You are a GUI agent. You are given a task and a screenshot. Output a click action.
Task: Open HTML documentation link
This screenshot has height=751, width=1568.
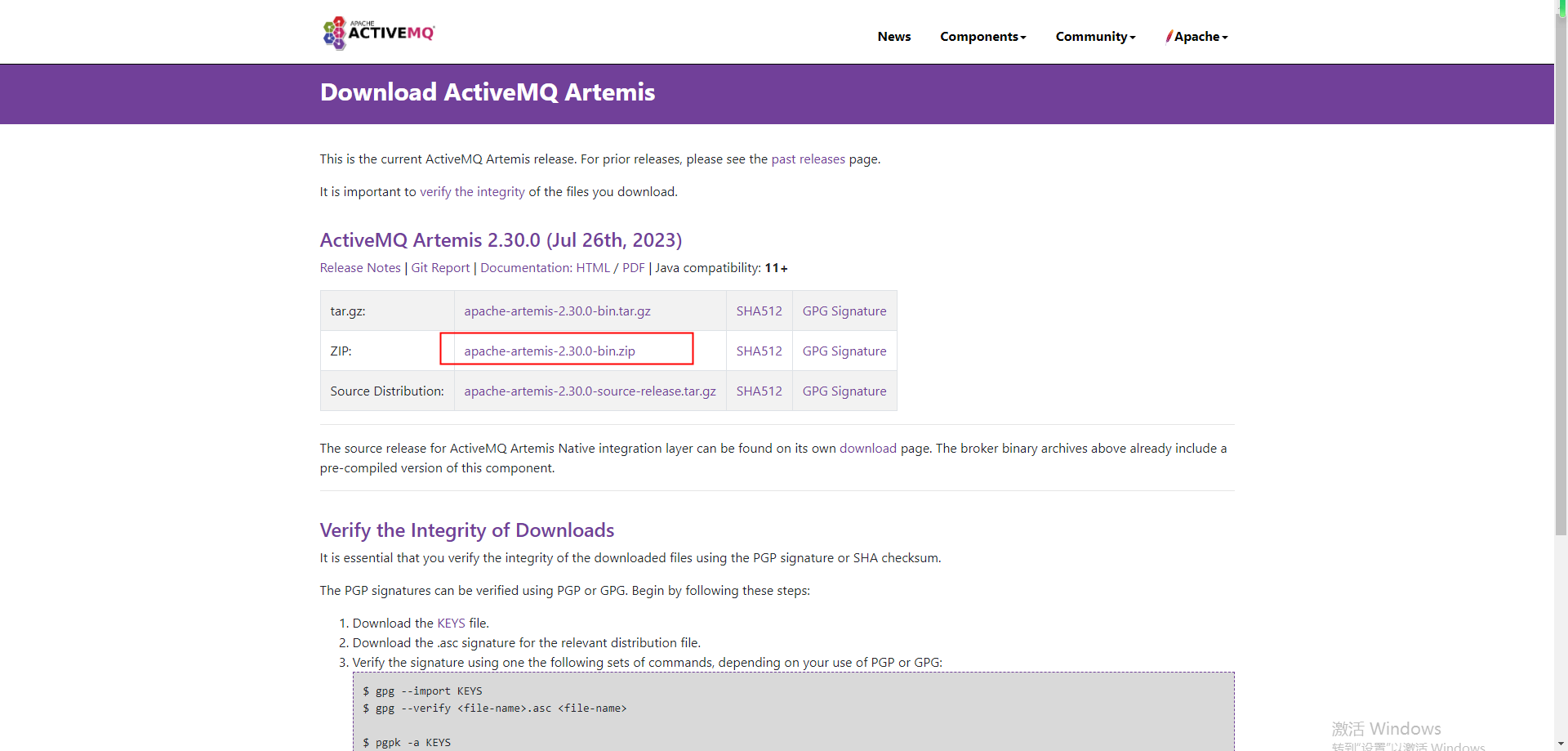point(593,268)
